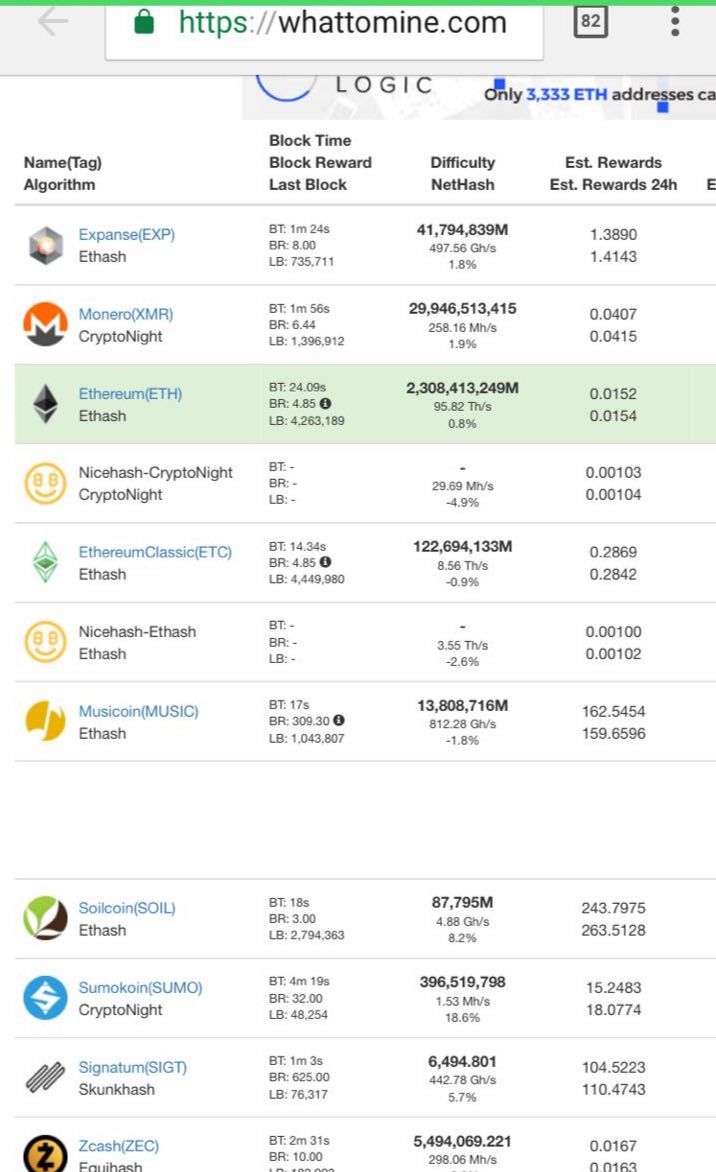The height and width of the screenshot is (1172, 716).
Task: Click the Ethereum Classic green logo
Action: (x=46, y=562)
